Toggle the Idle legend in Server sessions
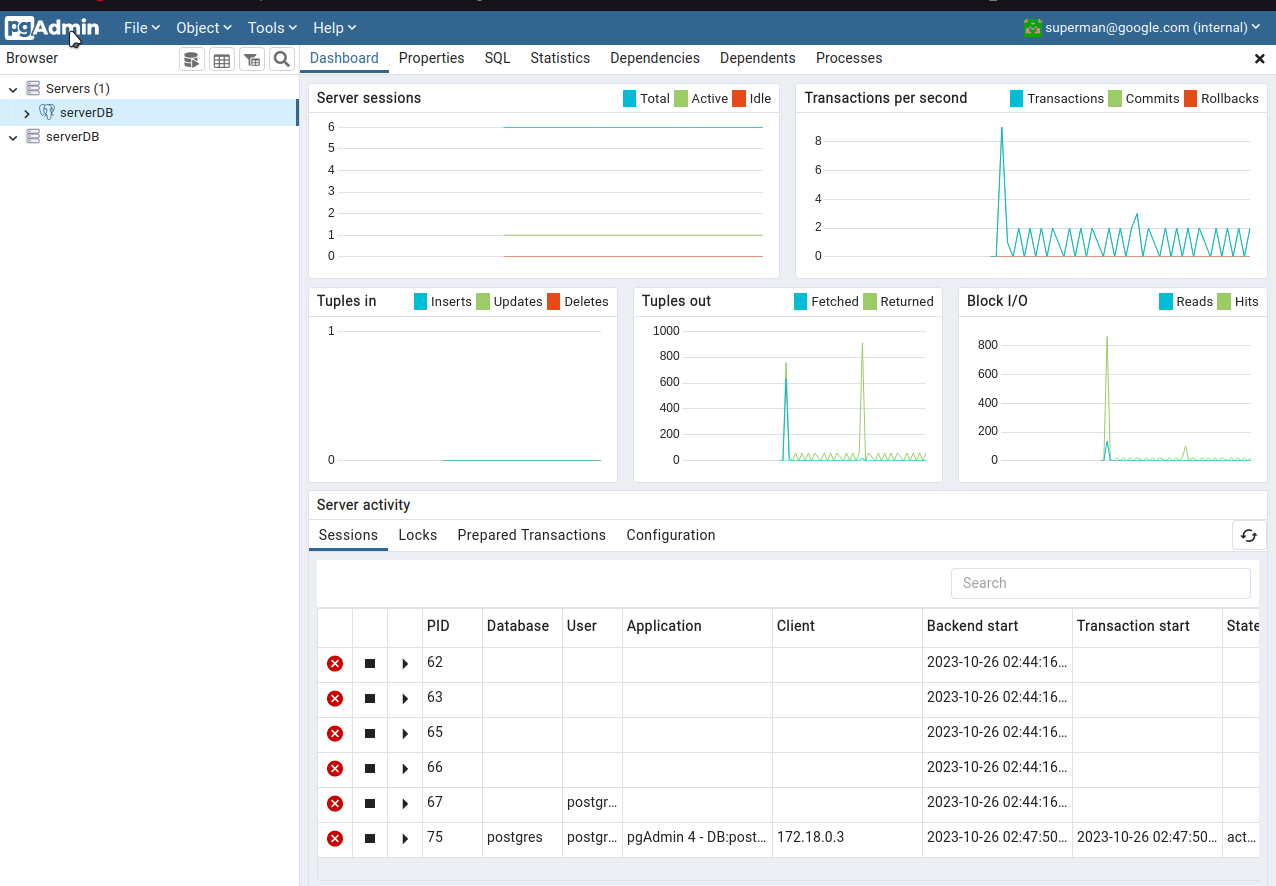 (739, 98)
